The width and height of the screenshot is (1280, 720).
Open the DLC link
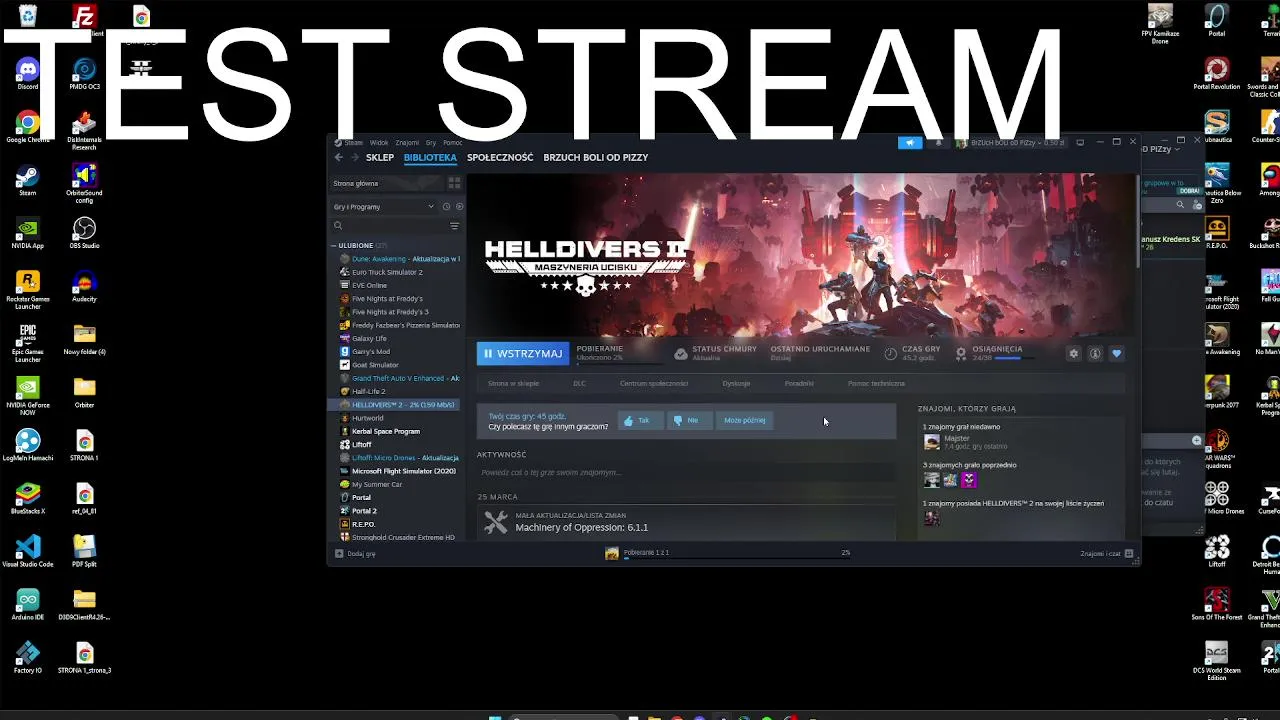pyautogui.click(x=579, y=383)
